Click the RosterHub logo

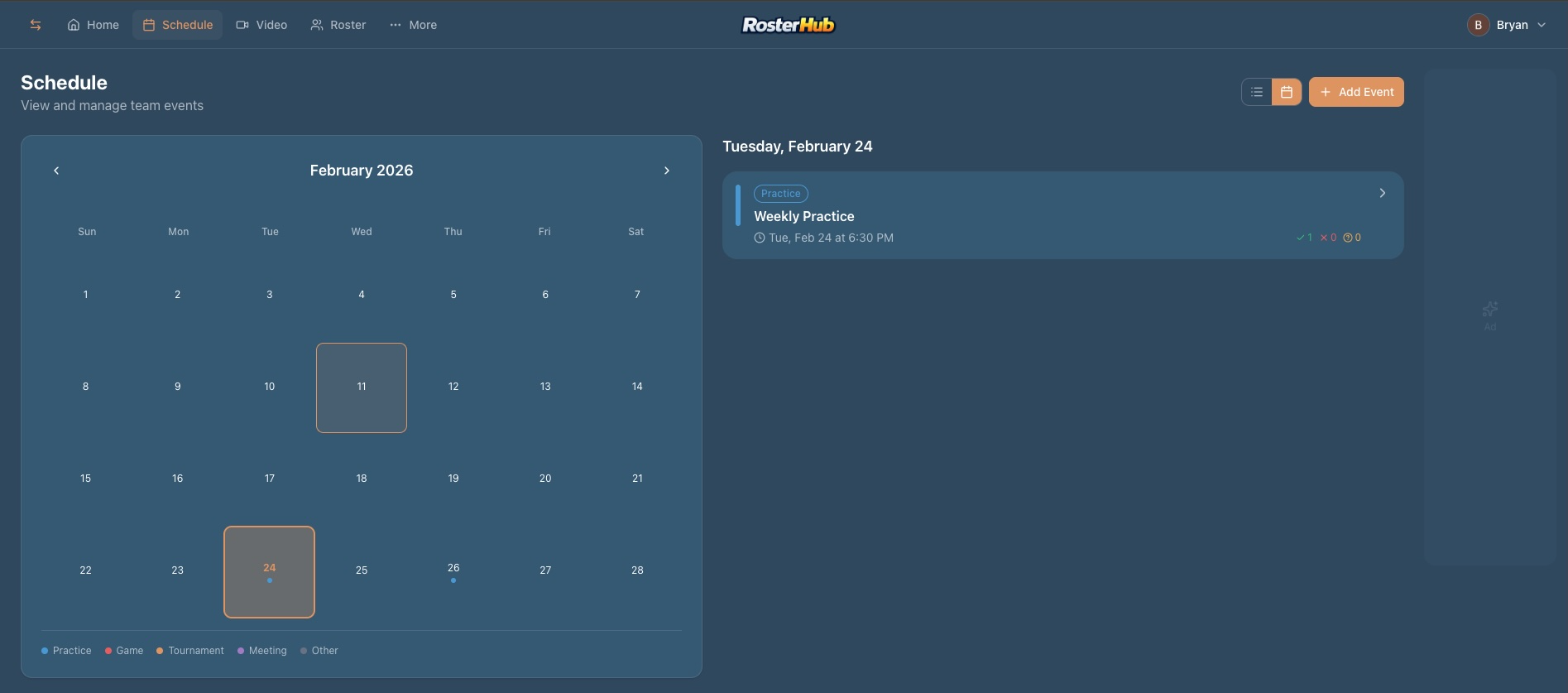[x=788, y=25]
